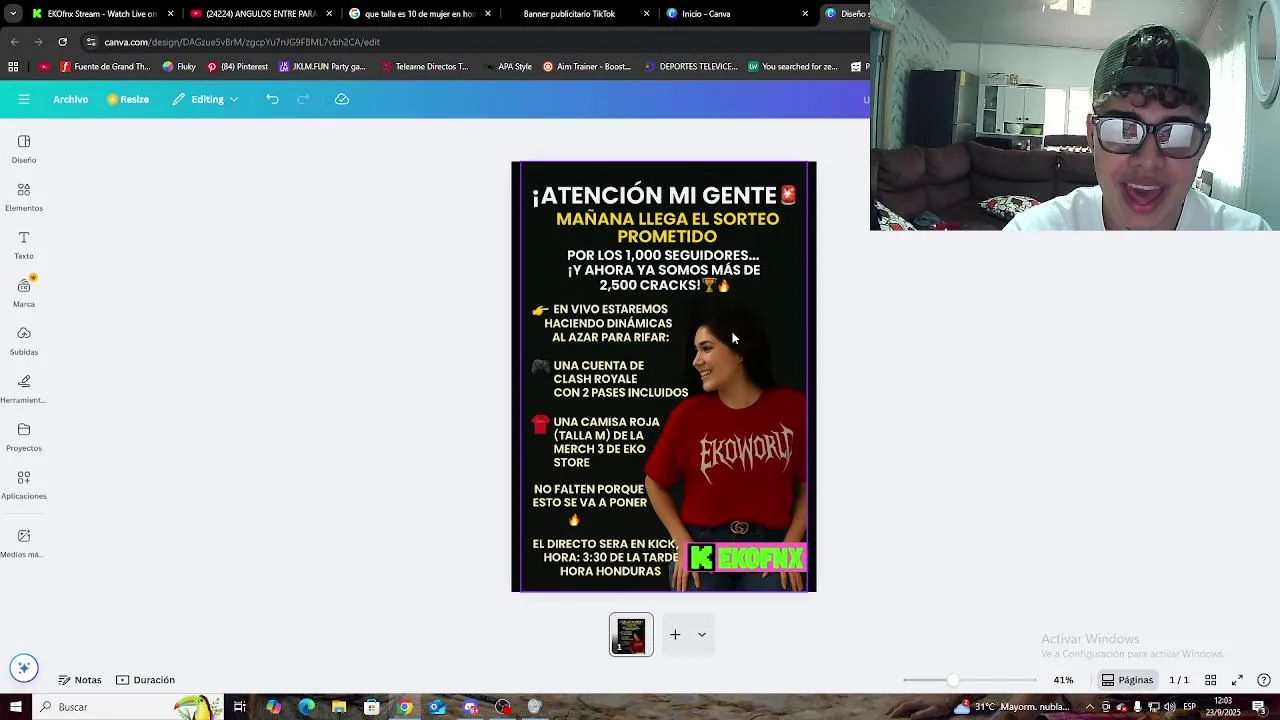The height and width of the screenshot is (720, 1280).
Task: Open the Proyectos folder panel
Action: point(24,437)
